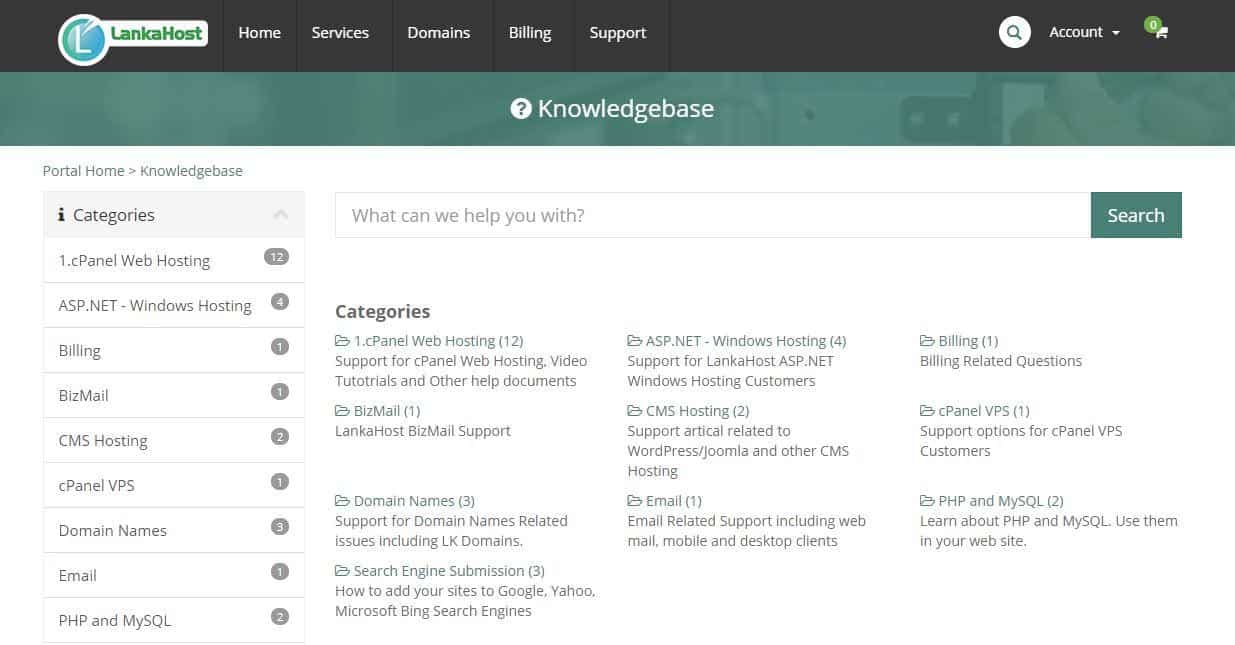1235x645 pixels.
Task: Click 'LankaHost BizMail Support' description text
Action: [x=423, y=431]
